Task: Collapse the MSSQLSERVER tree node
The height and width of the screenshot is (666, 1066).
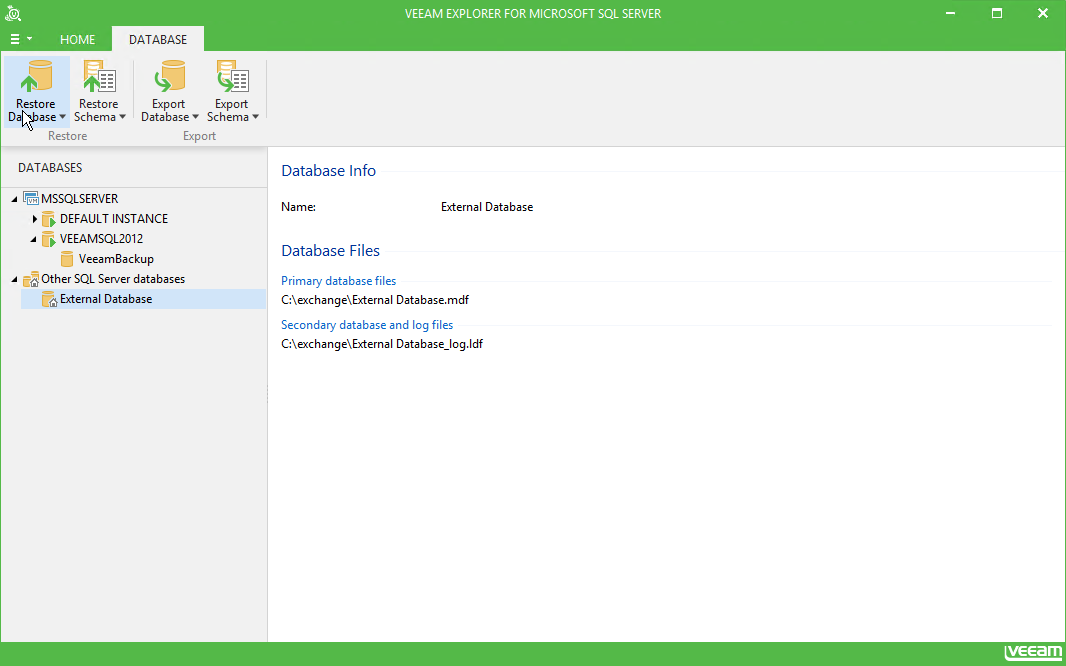Action: pyautogui.click(x=15, y=199)
